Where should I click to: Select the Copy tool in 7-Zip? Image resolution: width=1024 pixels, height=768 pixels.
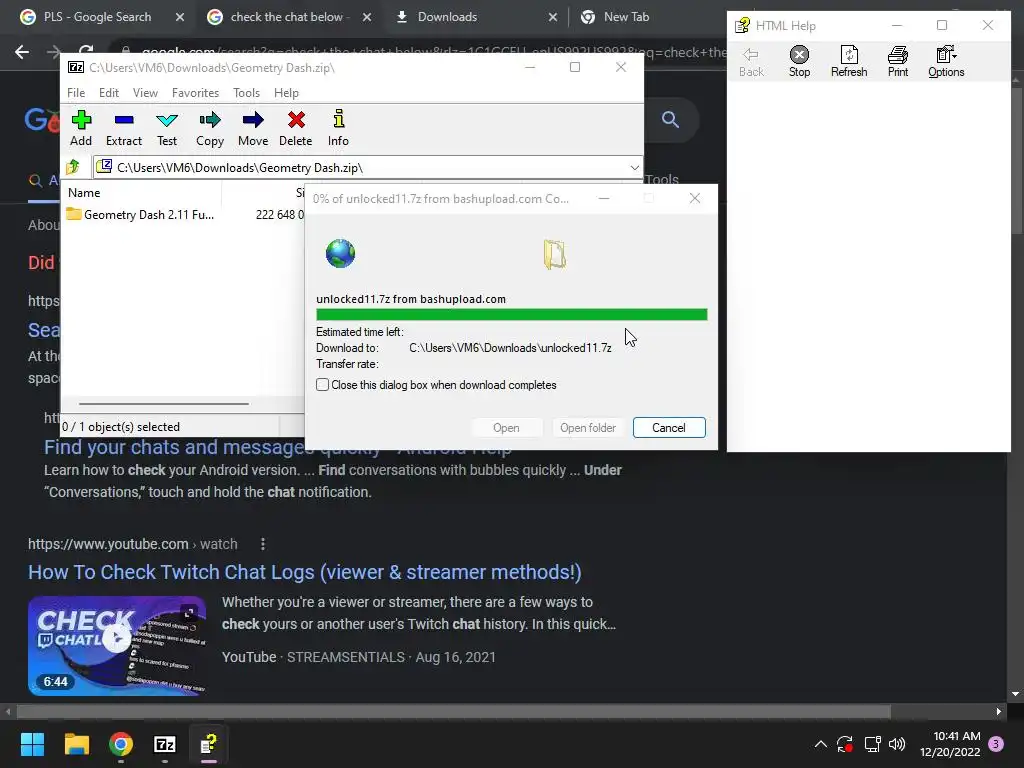pos(210,128)
